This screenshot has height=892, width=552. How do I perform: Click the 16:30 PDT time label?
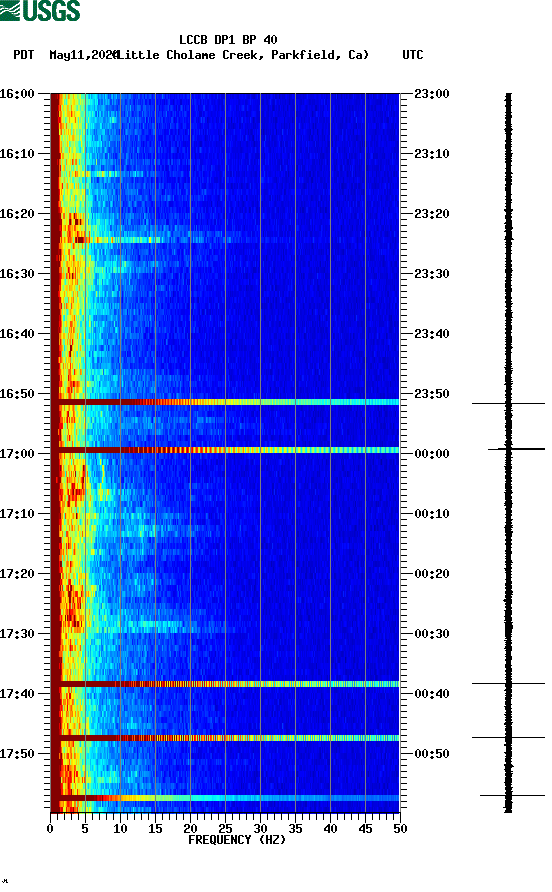coord(17,274)
